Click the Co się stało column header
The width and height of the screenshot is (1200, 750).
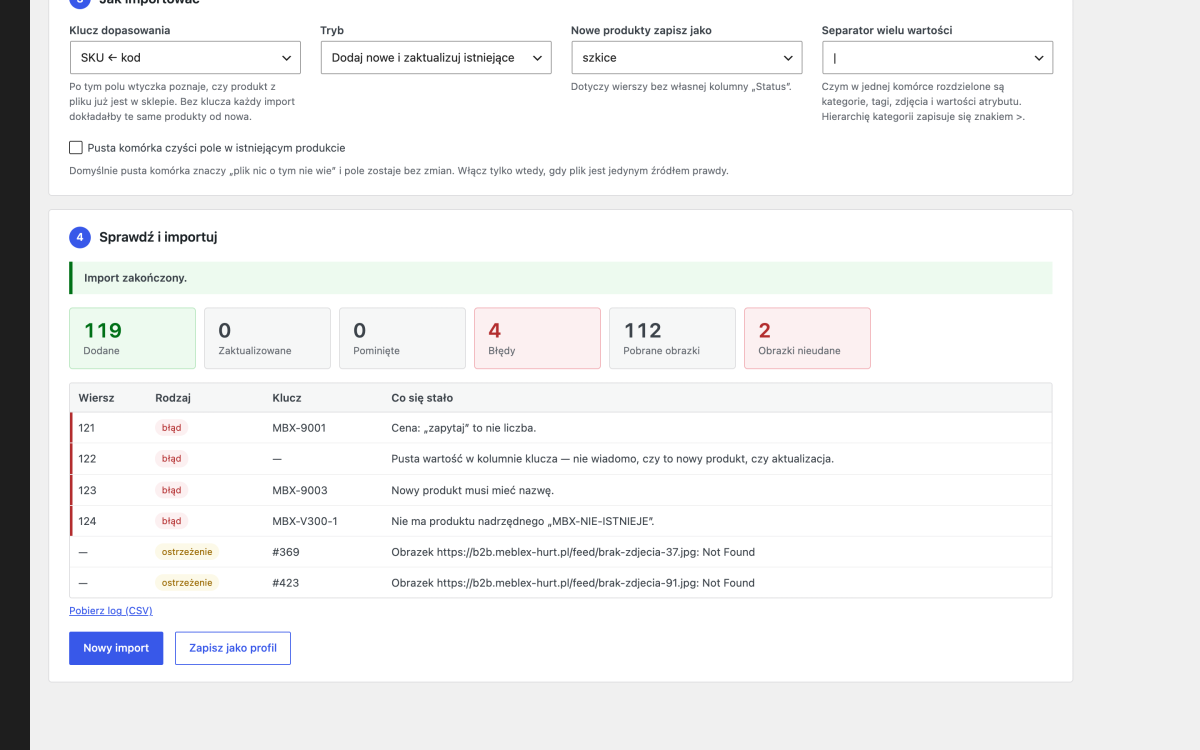(422, 398)
